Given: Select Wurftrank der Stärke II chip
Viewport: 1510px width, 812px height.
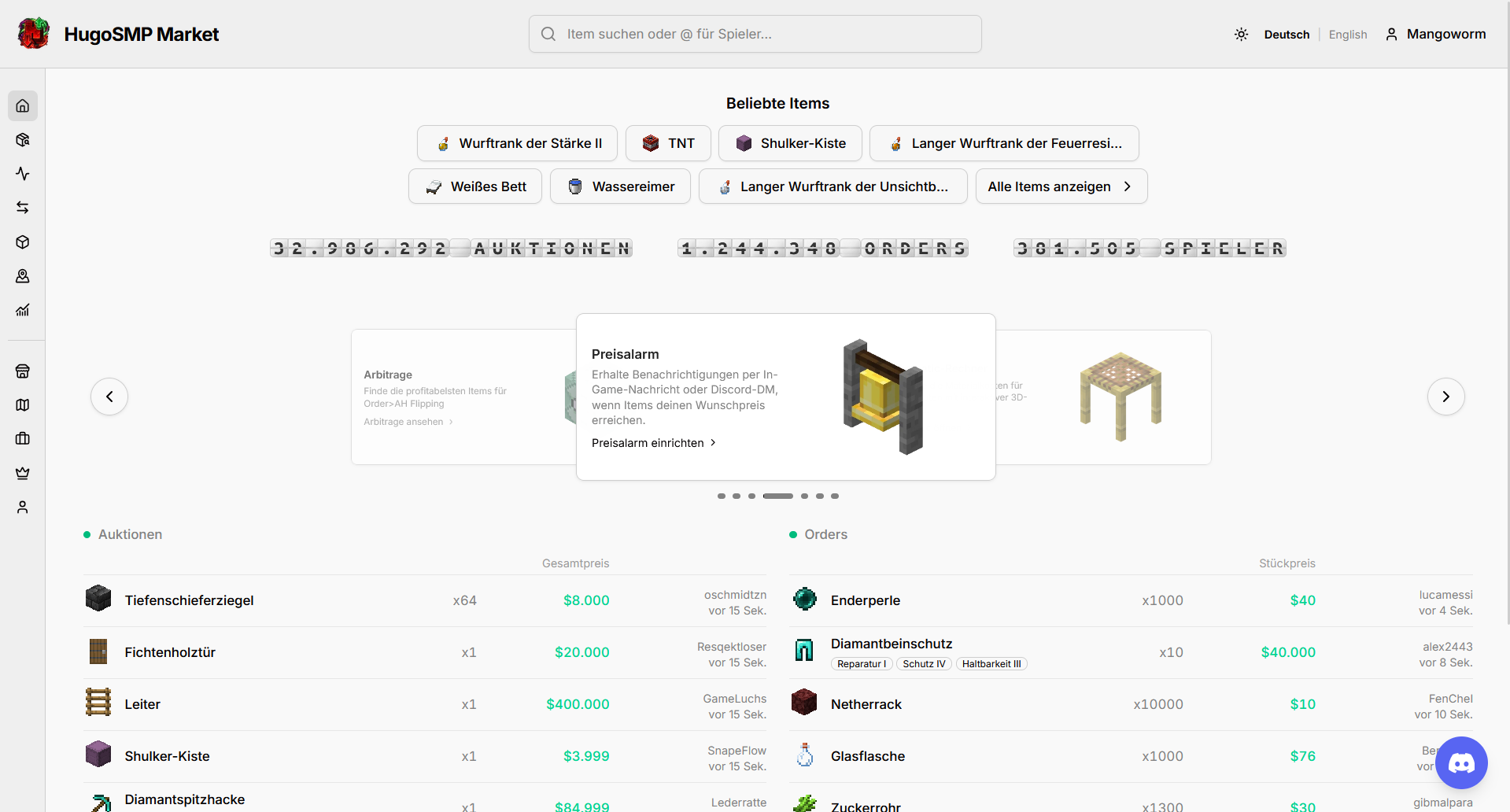Looking at the screenshot, I should (x=517, y=143).
